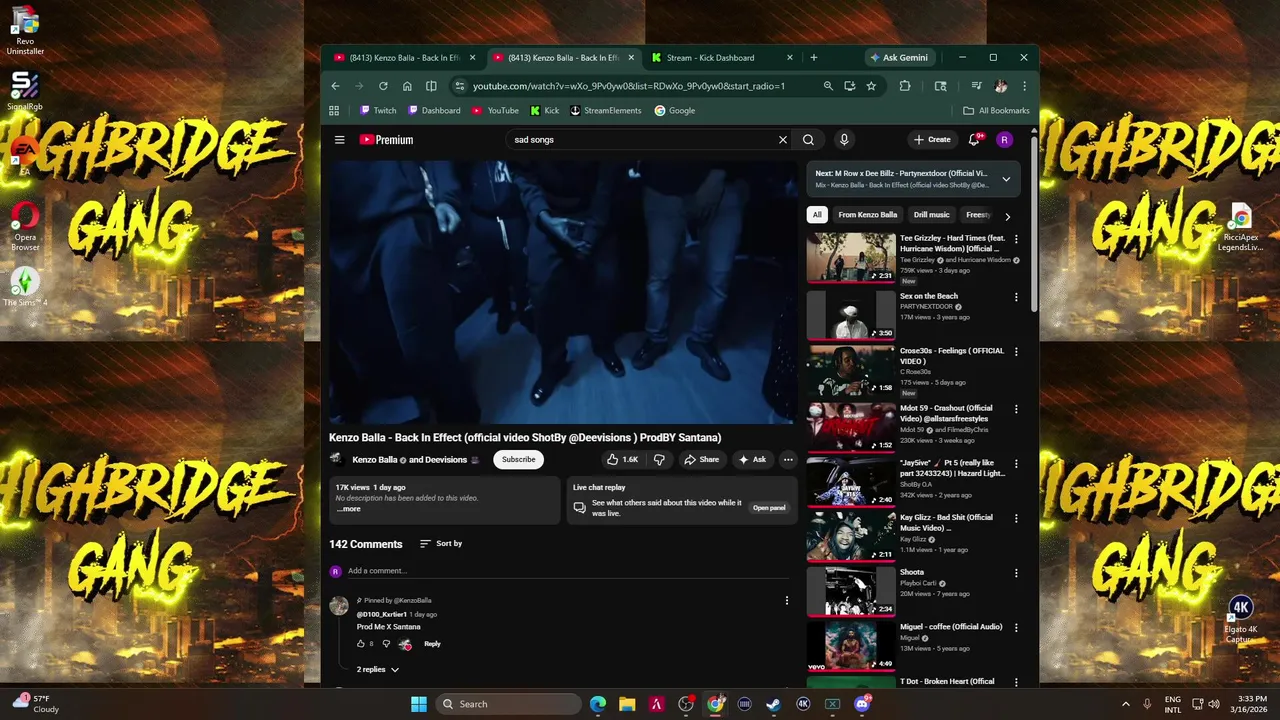Screen dimensions: 1280x720
Task: Open Shoota by Playboi Carti thumbnail
Action: pos(851,591)
